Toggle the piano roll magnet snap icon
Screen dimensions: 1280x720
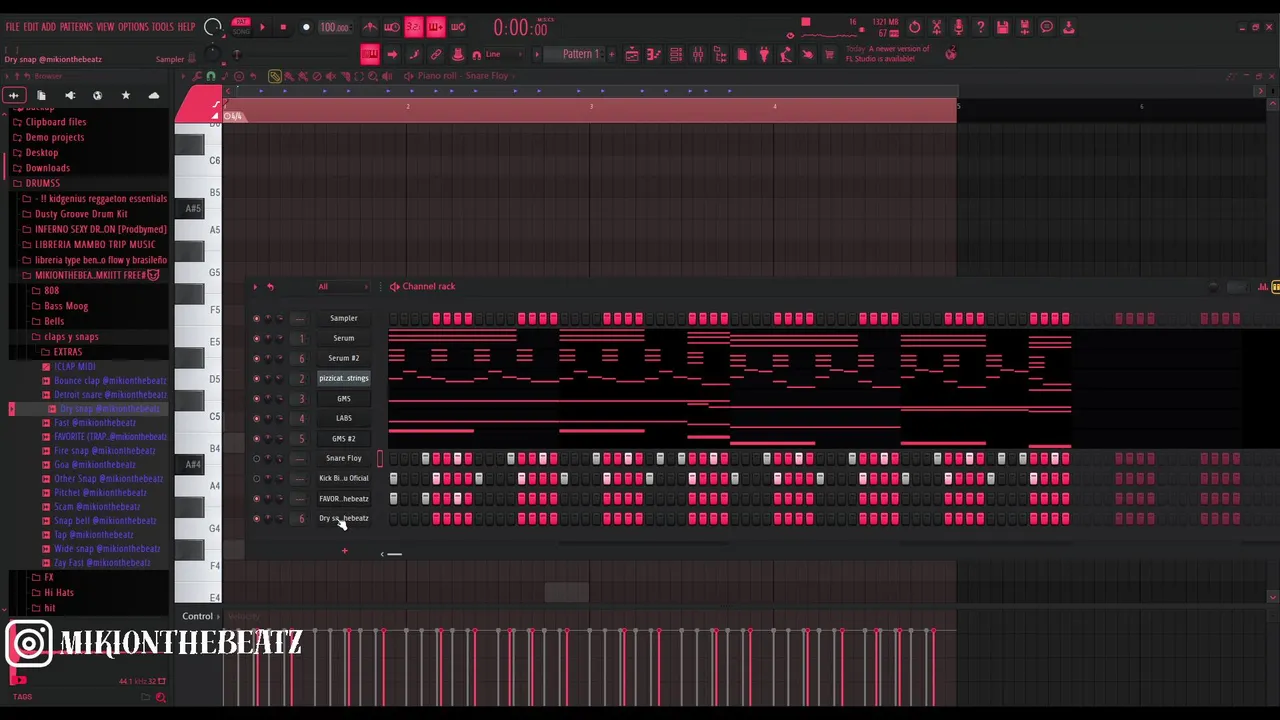pyautogui.click(x=210, y=76)
